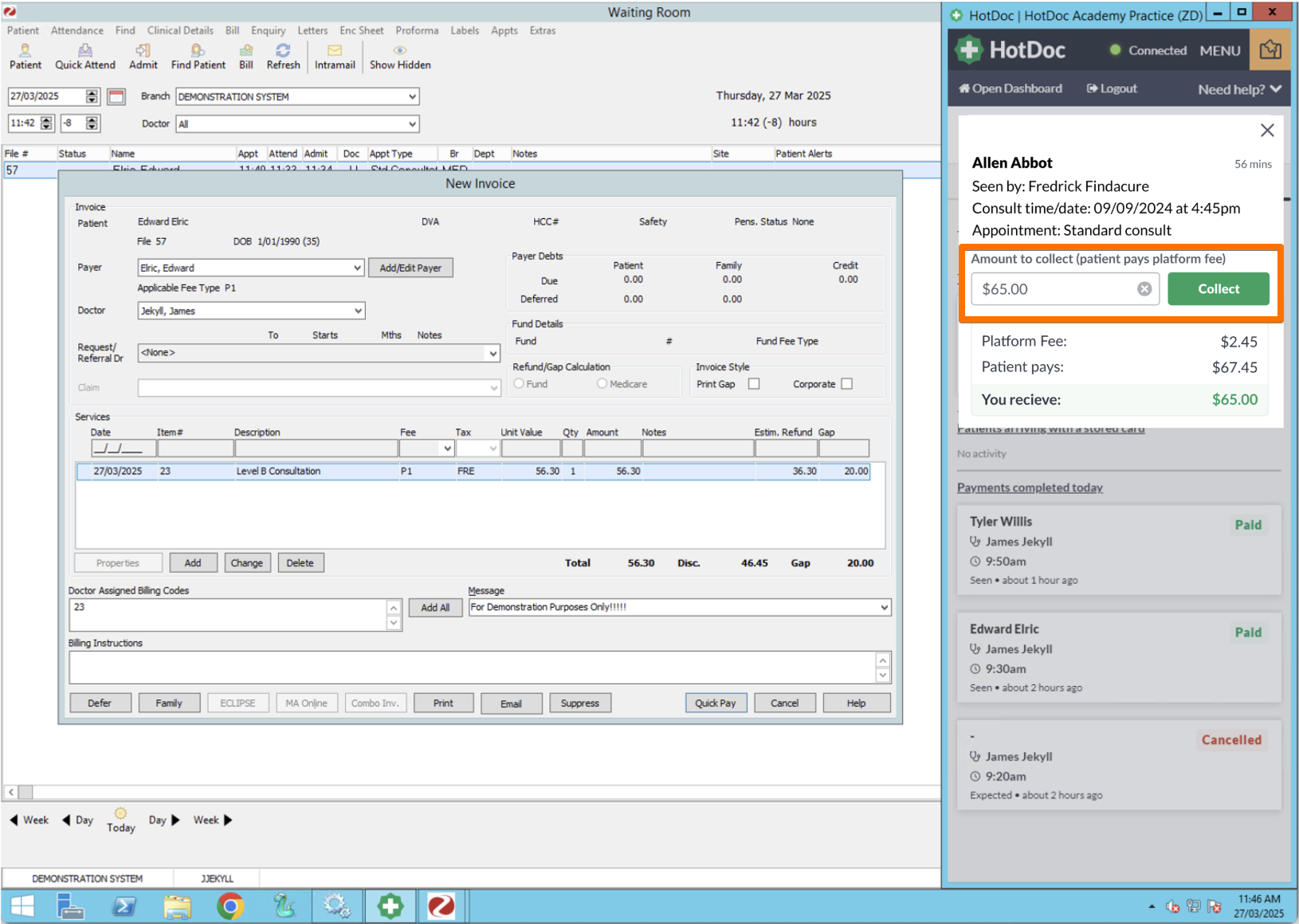1299x924 pixels.
Task: Click the HotDoc Logout link
Action: tap(1112, 88)
